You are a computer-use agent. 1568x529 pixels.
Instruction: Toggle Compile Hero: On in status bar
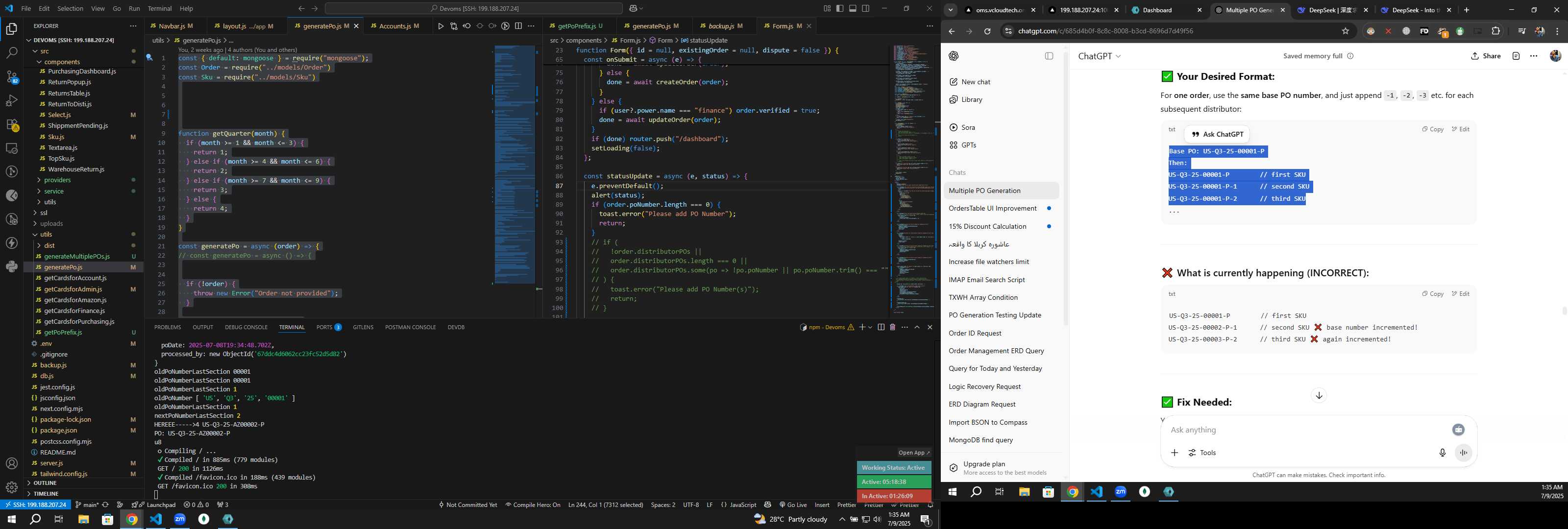click(533, 505)
